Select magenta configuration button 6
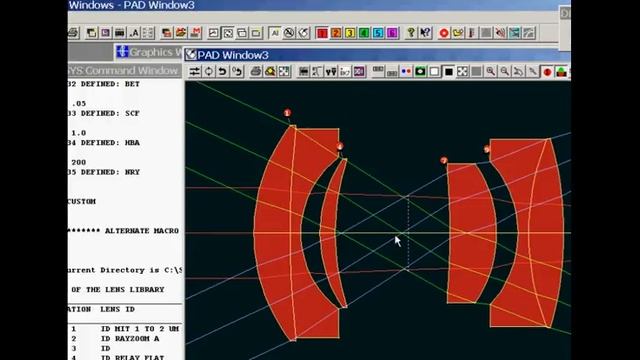Screen dimensions: 640x360 coord(392,33)
